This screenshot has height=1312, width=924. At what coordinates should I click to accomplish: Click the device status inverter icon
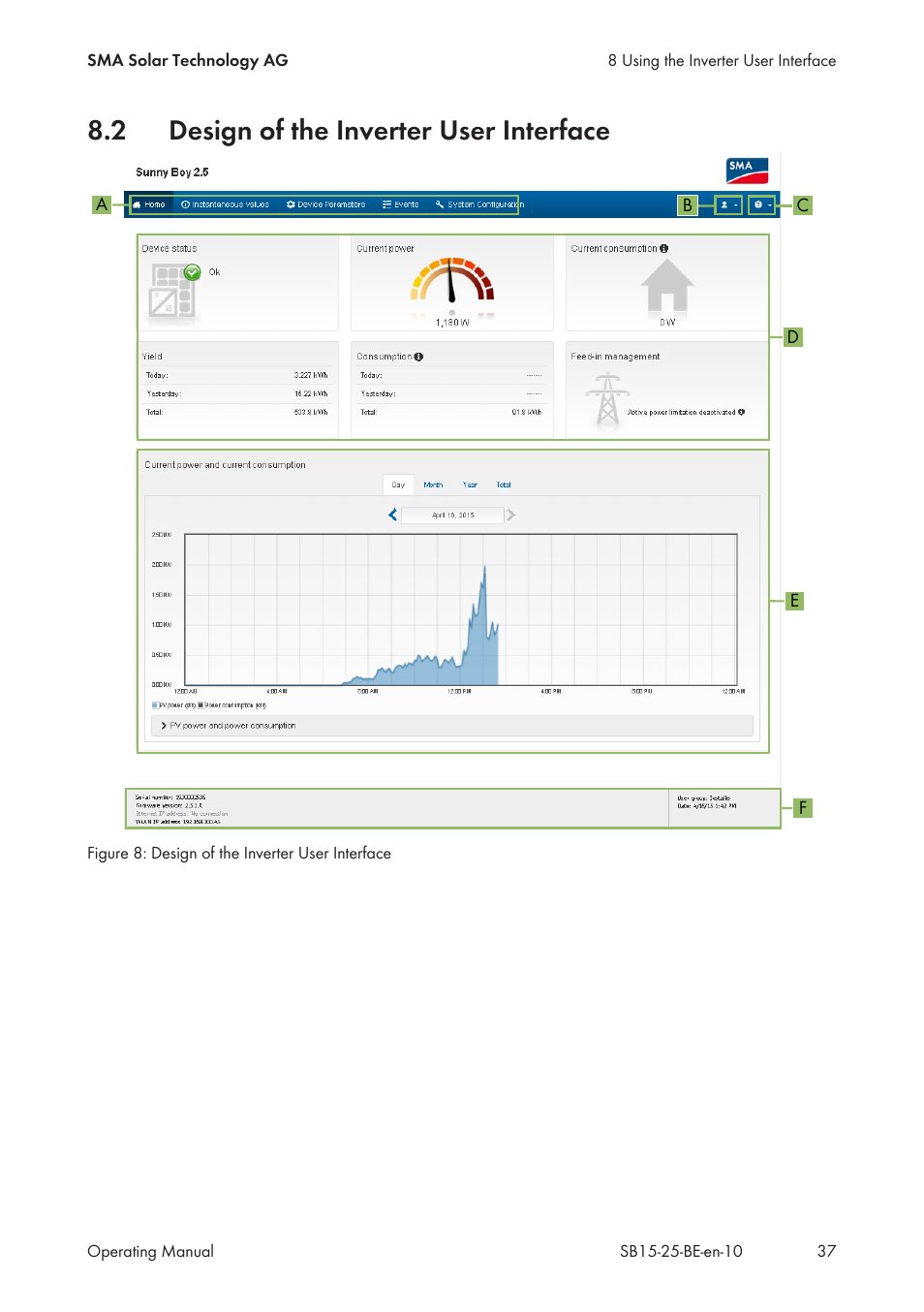171,292
